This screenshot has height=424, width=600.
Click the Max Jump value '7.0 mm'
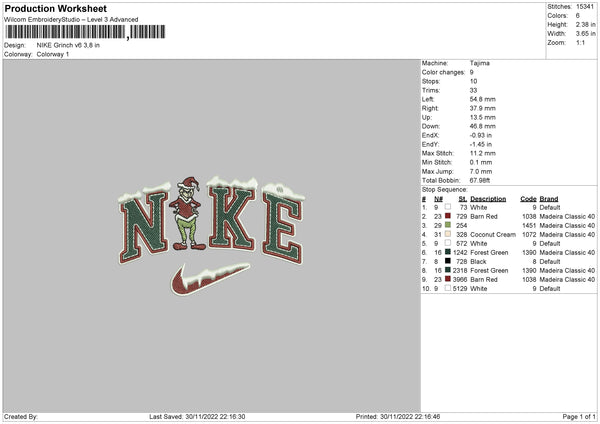(x=481, y=171)
